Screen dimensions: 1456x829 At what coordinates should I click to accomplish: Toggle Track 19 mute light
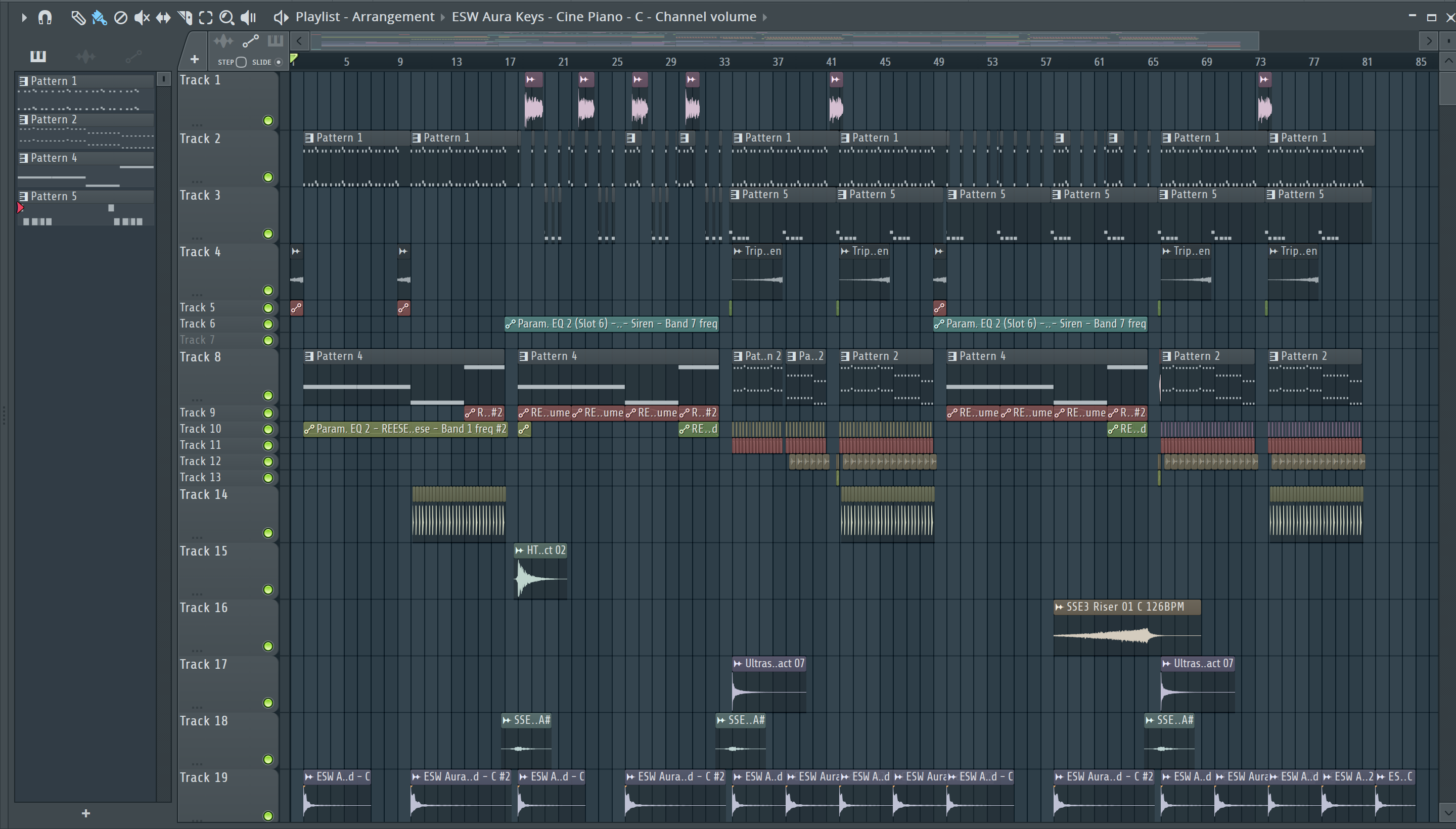[x=267, y=816]
